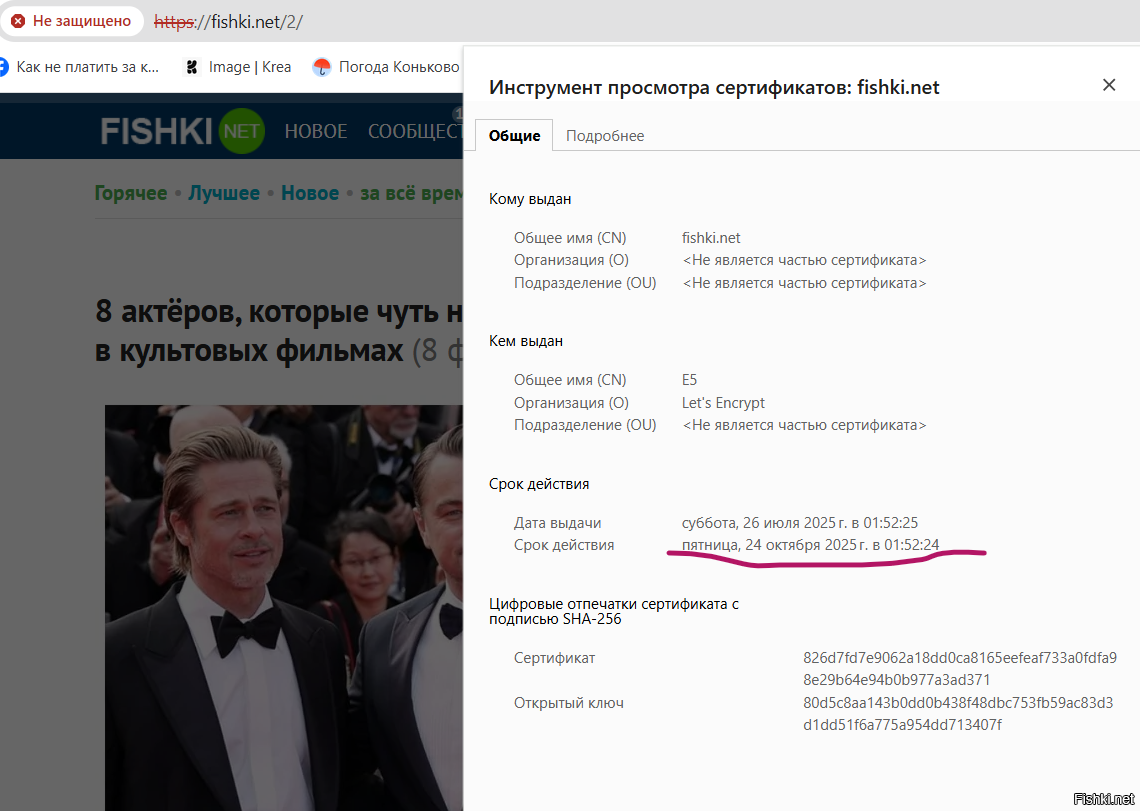Switch to the 'Подробнее' tab
Viewport: 1140px width, 811px height.
[x=605, y=136]
